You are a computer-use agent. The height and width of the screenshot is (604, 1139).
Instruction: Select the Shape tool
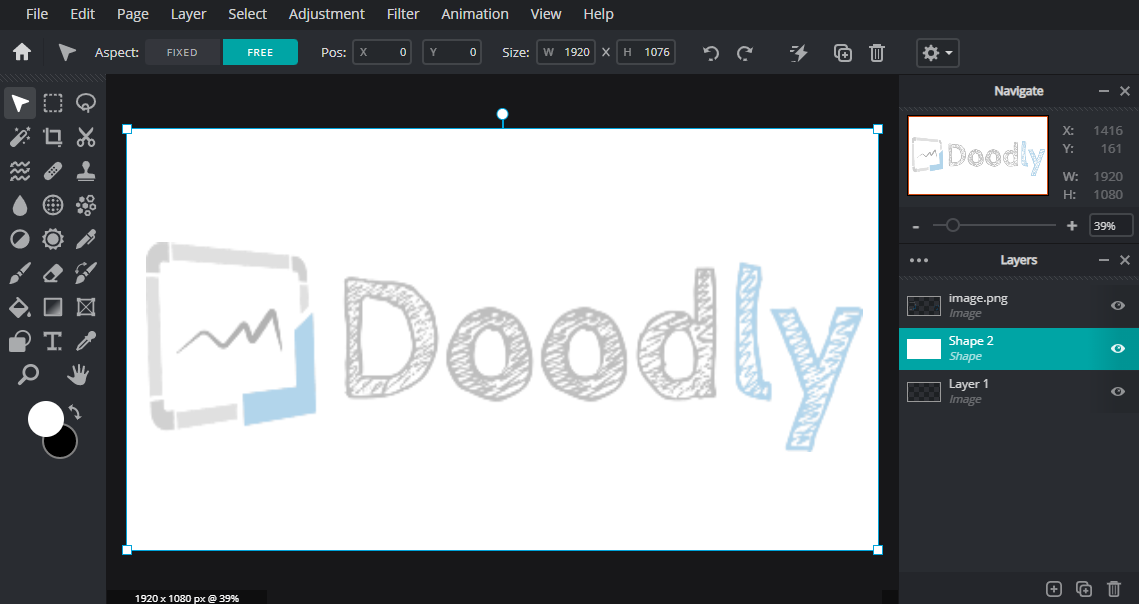point(20,341)
